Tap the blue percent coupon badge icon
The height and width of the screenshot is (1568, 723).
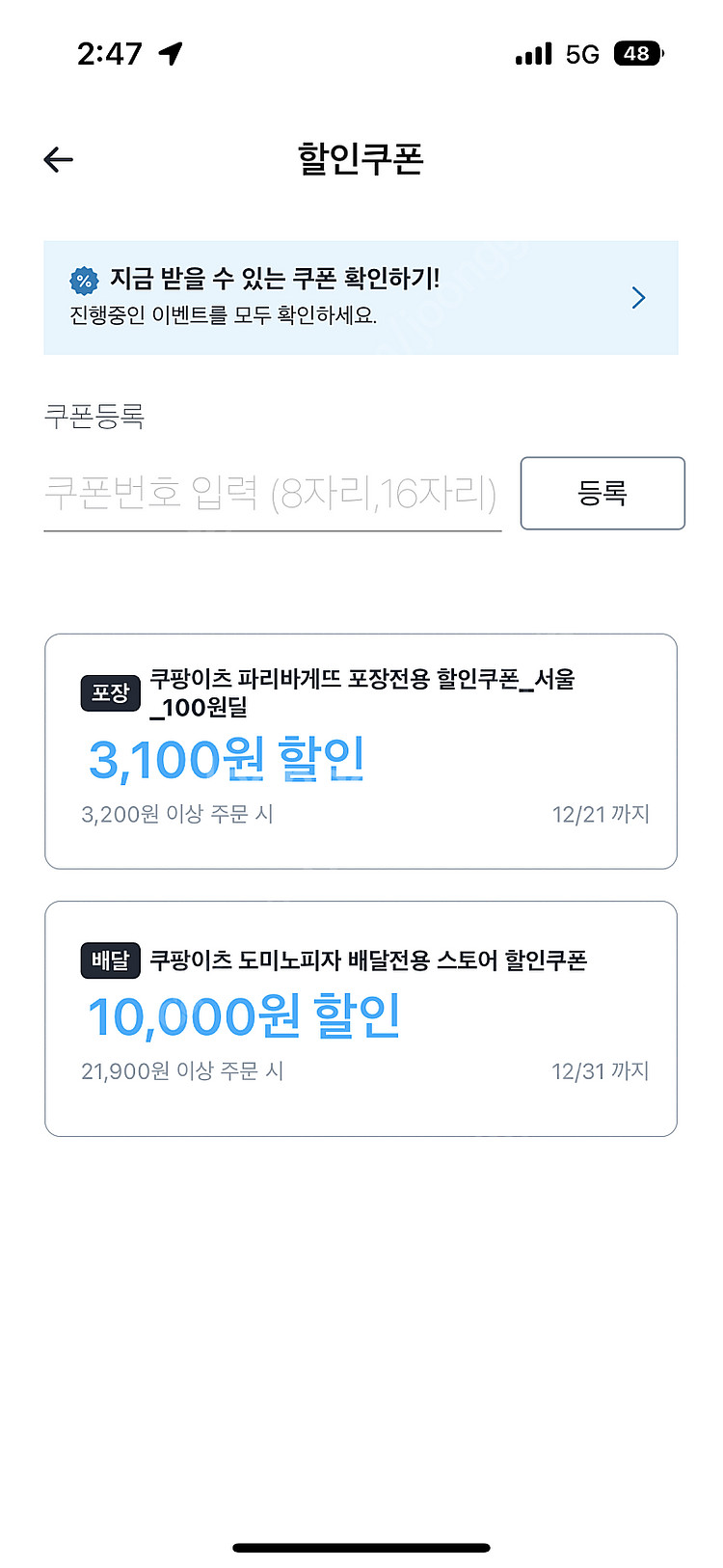pyautogui.click(x=84, y=281)
